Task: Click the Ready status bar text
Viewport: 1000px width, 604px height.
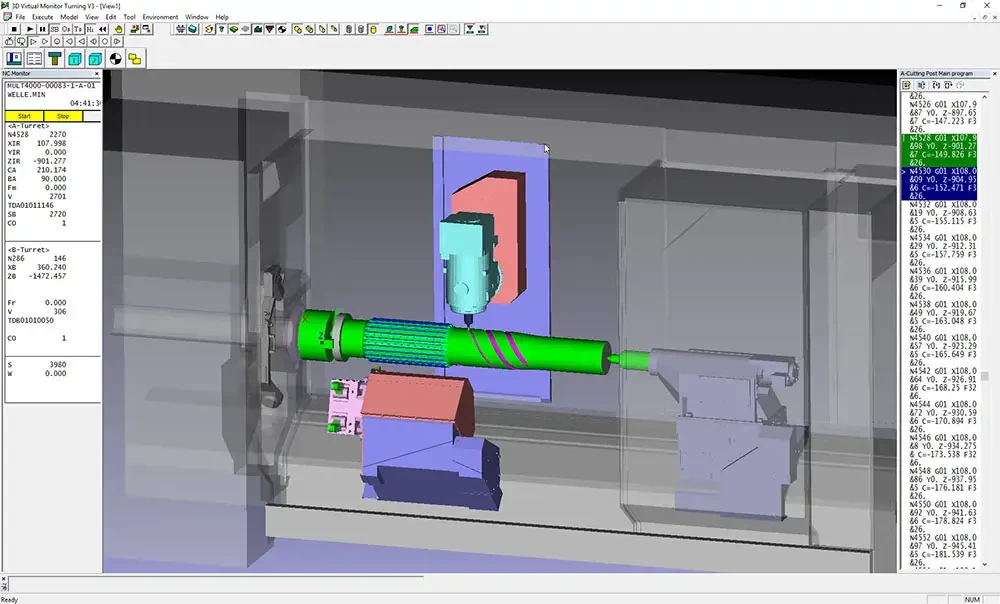Action: click(x=10, y=600)
